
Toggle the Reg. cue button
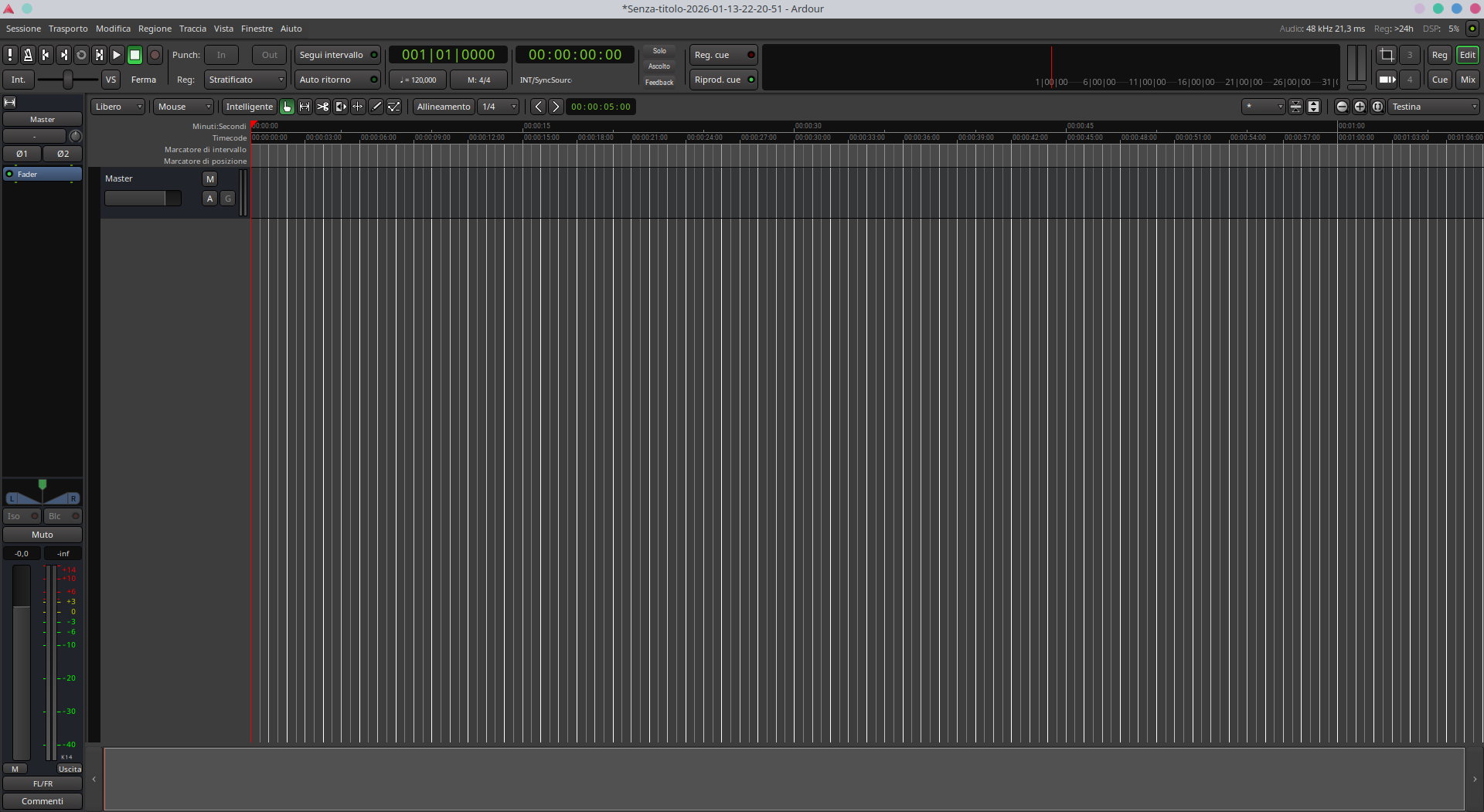(723, 55)
